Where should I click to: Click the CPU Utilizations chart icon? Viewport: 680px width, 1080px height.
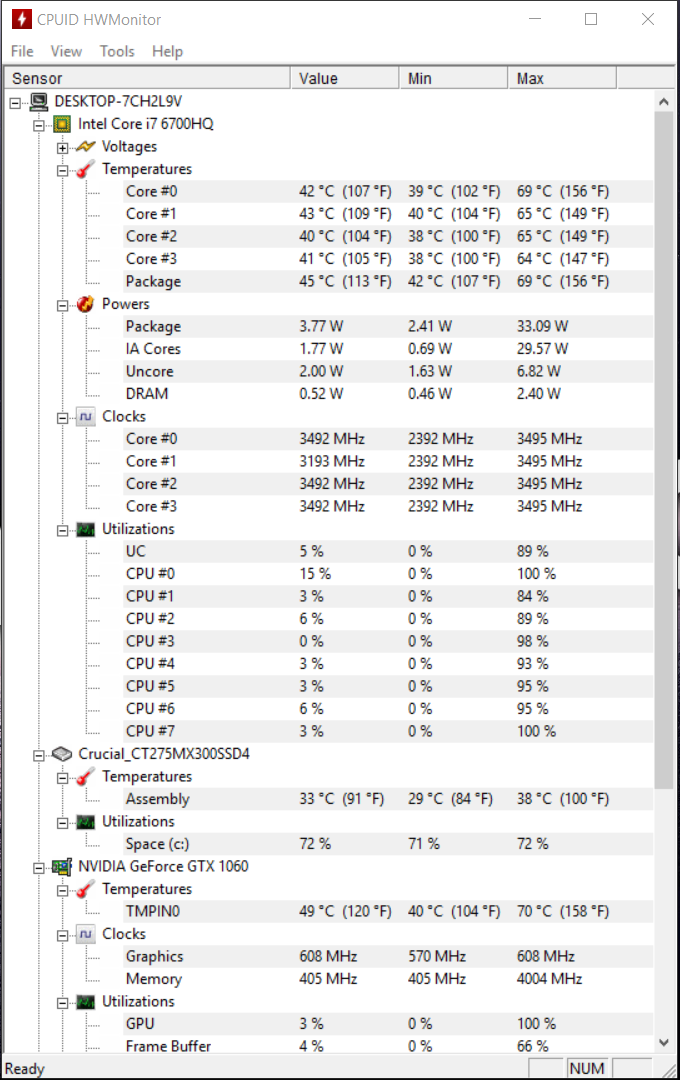(85, 530)
